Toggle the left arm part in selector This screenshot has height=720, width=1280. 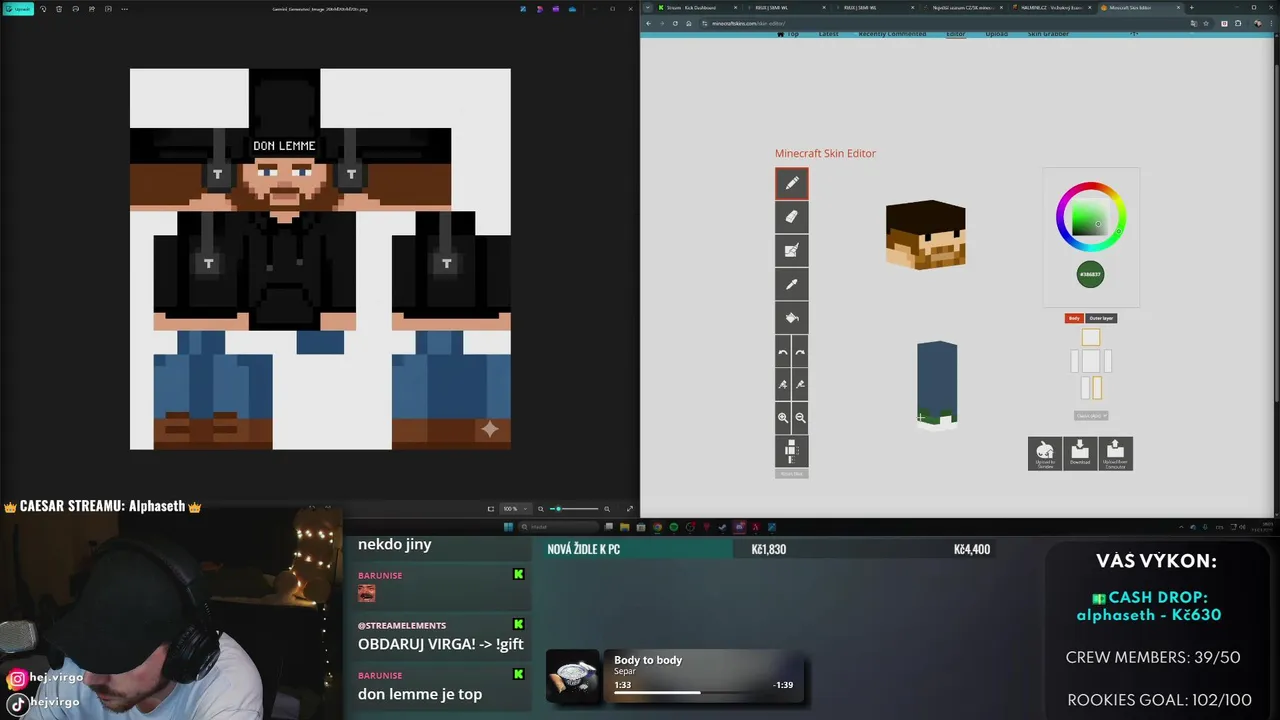pyautogui.click(x=1076, y=361)
